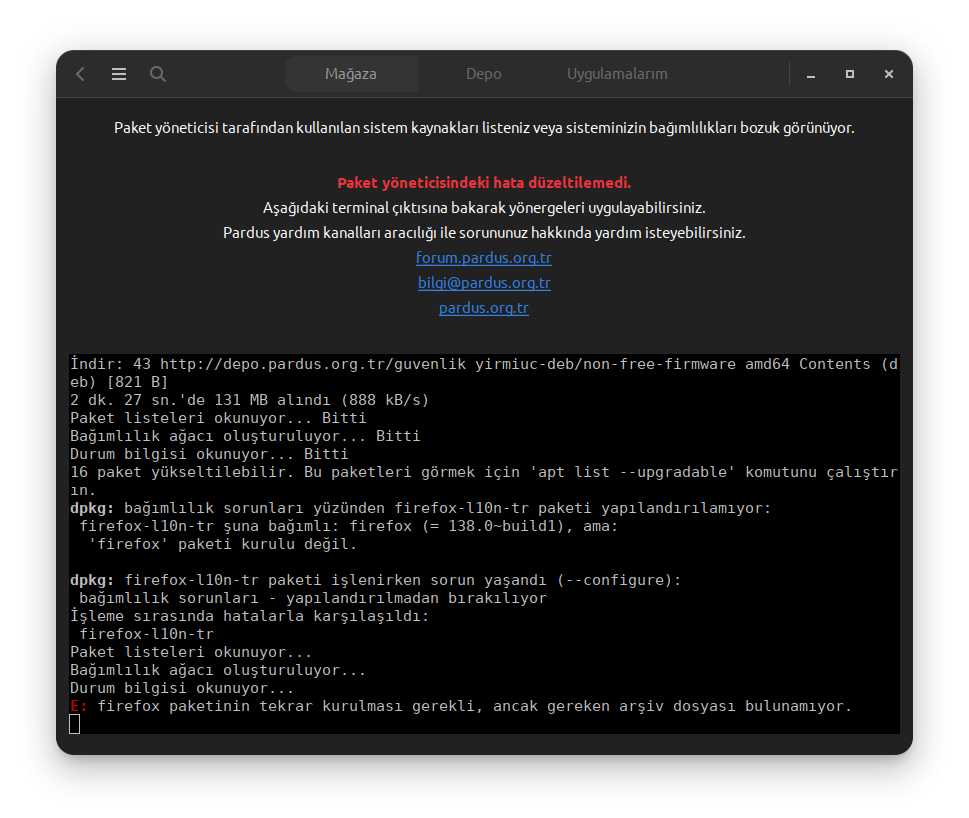Minimize the store window
Viewport: 969px width, 818px height.
click(x=811, y=74)
